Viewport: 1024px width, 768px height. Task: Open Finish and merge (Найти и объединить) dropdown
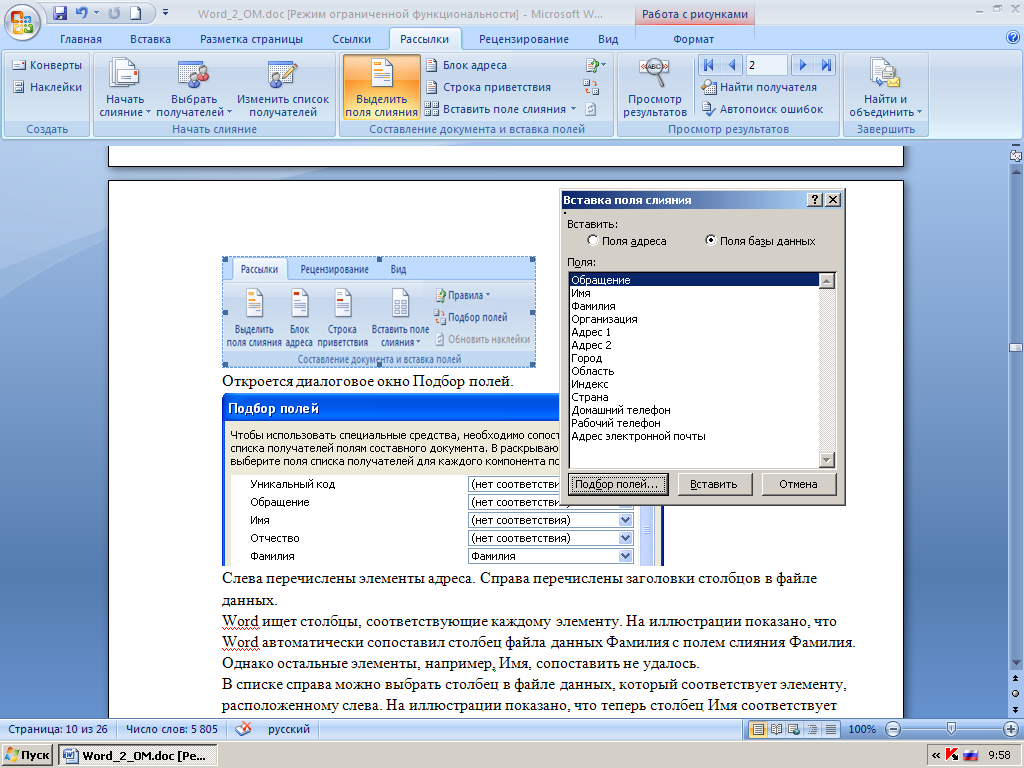(x=886, y=87)
